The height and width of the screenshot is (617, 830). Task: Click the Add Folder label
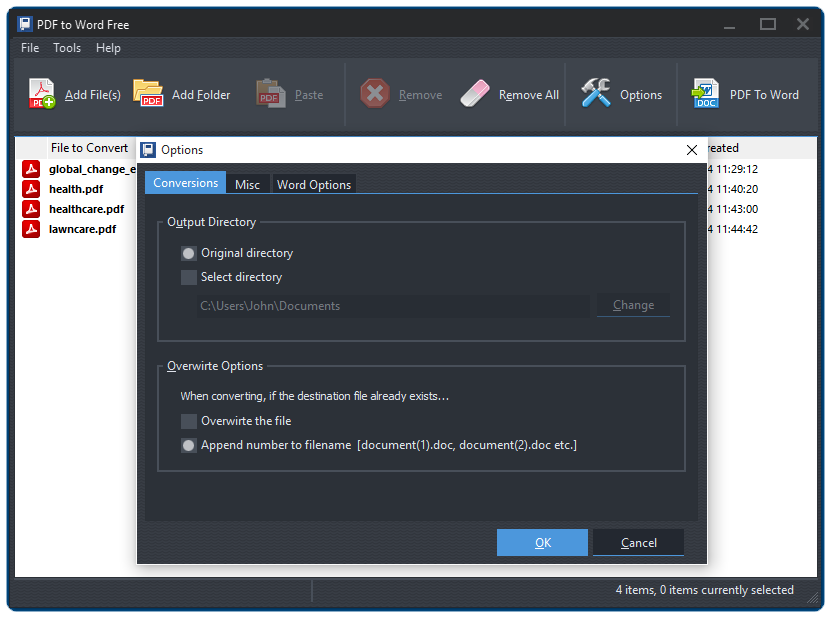[x=201, y=95]
